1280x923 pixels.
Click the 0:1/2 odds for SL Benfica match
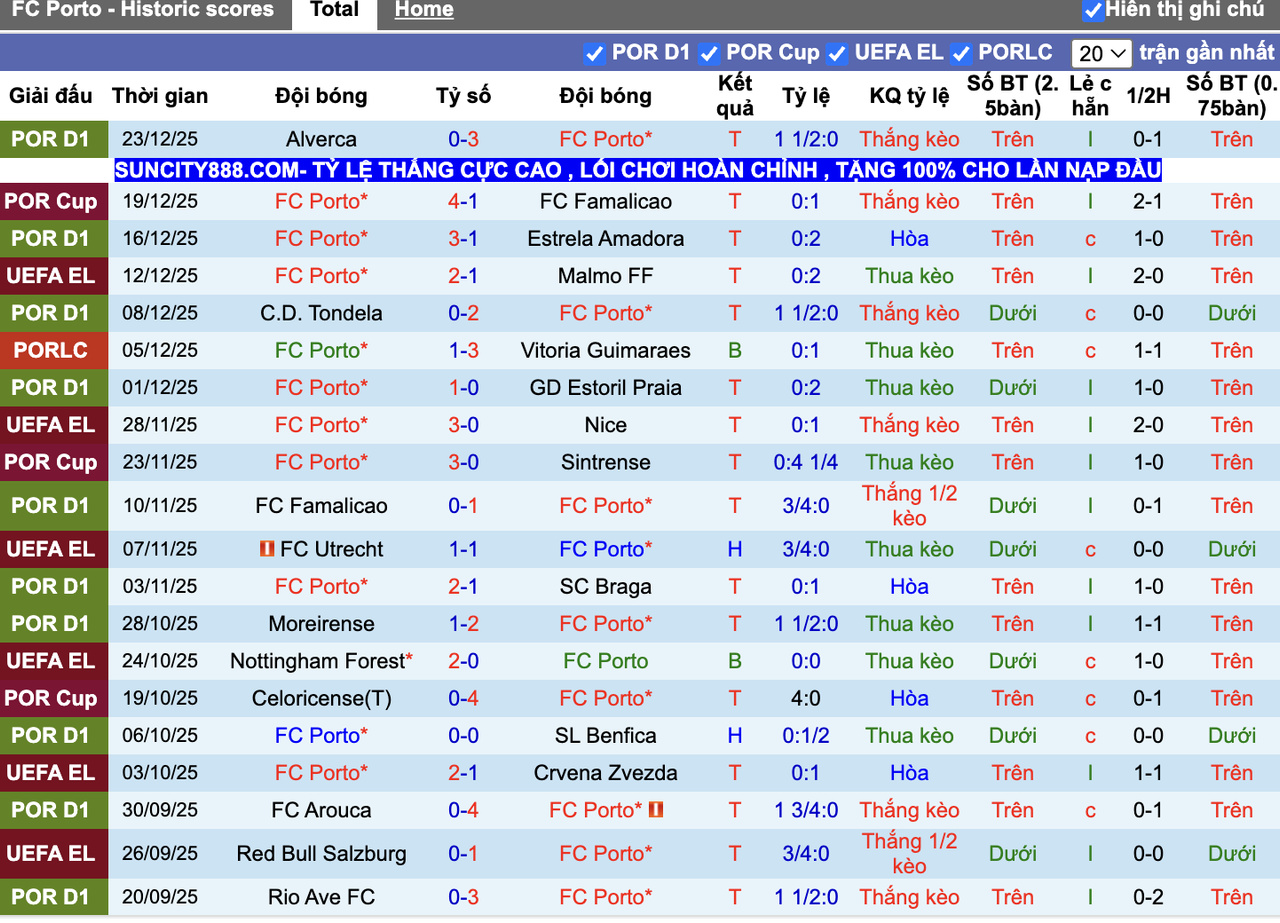click(806, 736)
